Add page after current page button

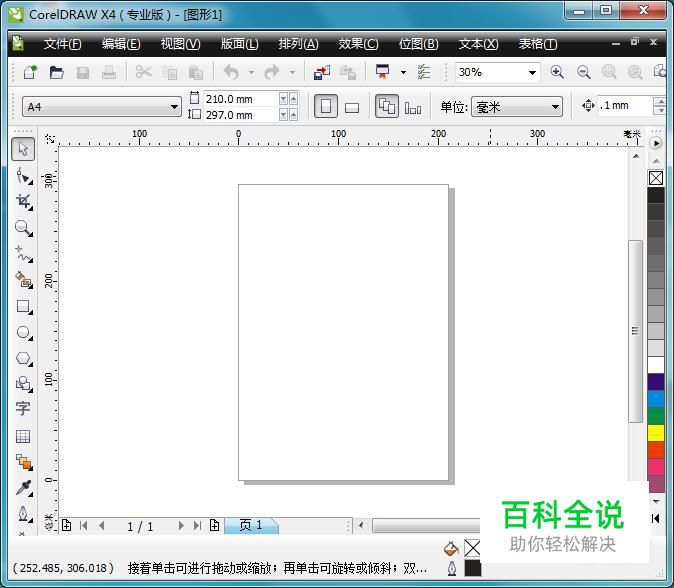click(x=214, y=525)
